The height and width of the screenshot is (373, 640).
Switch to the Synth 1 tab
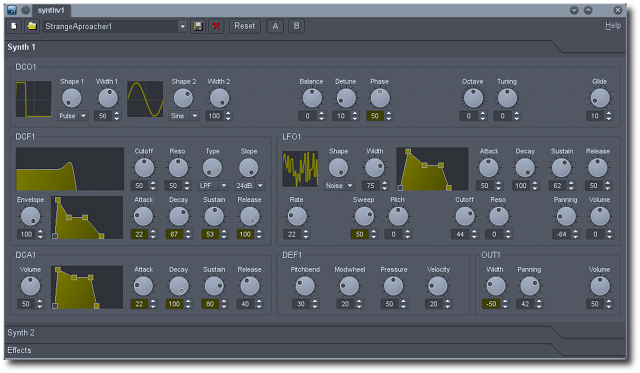pyautogui.click(x=21, y=47)
